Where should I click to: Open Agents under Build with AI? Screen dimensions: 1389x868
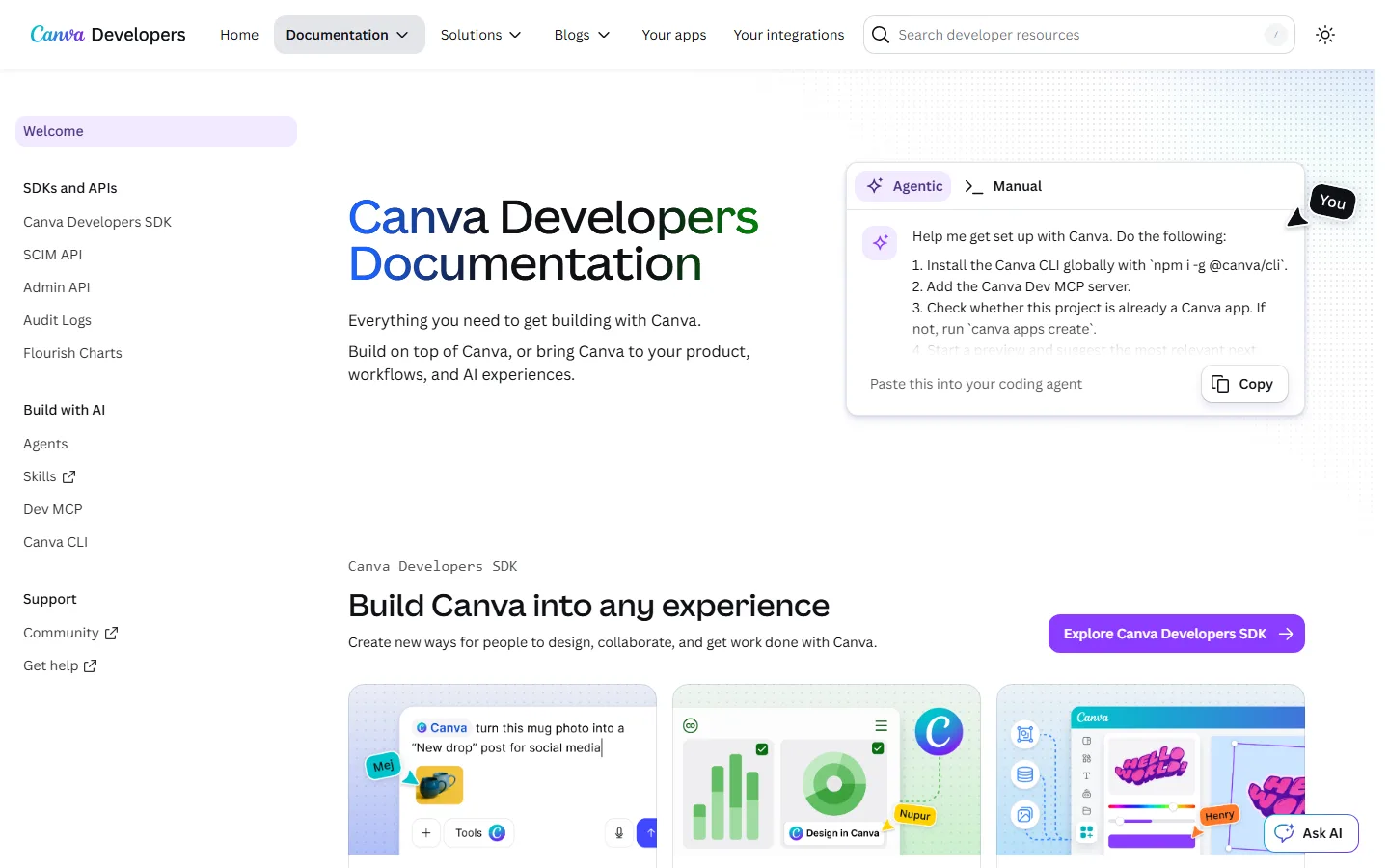45,444
